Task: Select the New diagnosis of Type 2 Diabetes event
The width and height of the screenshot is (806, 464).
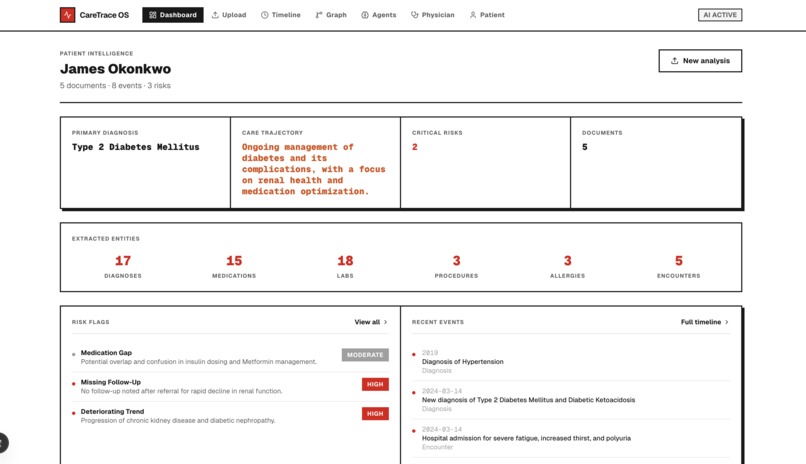Action: (571, 400)
